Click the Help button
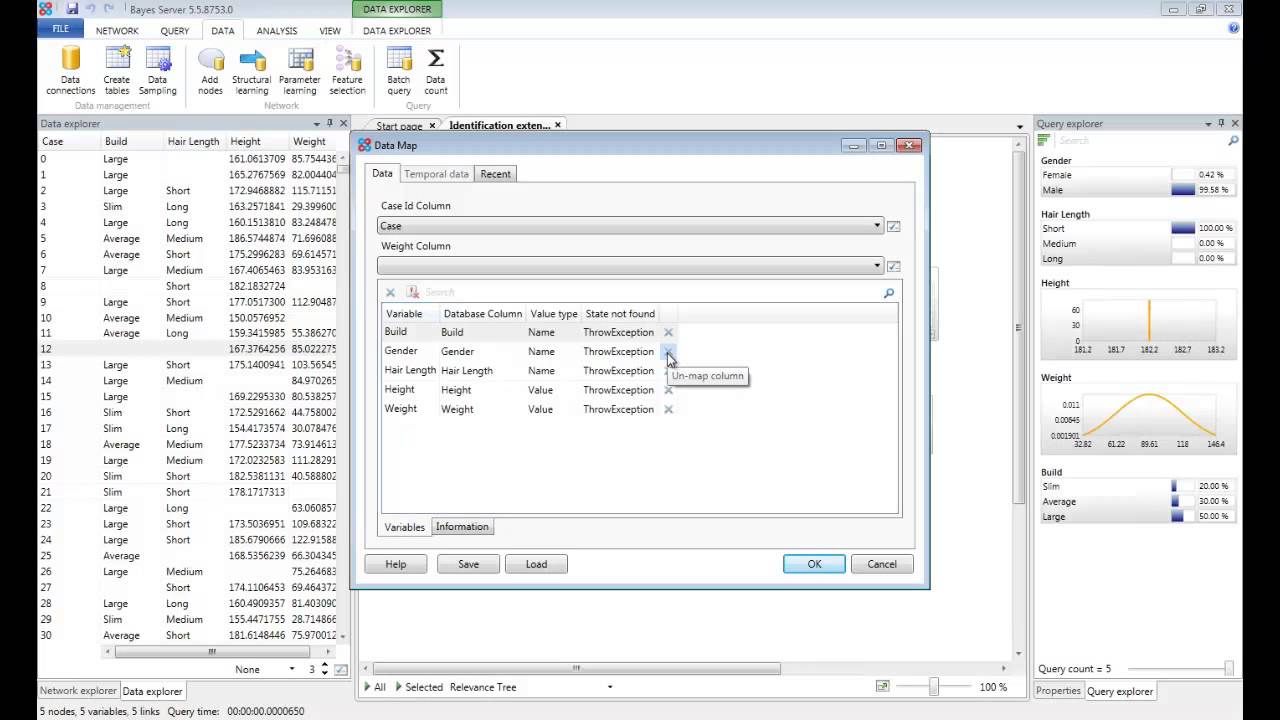Image resolution: width=1280 pixels, height=720 pixels. [x=396, y=564]
